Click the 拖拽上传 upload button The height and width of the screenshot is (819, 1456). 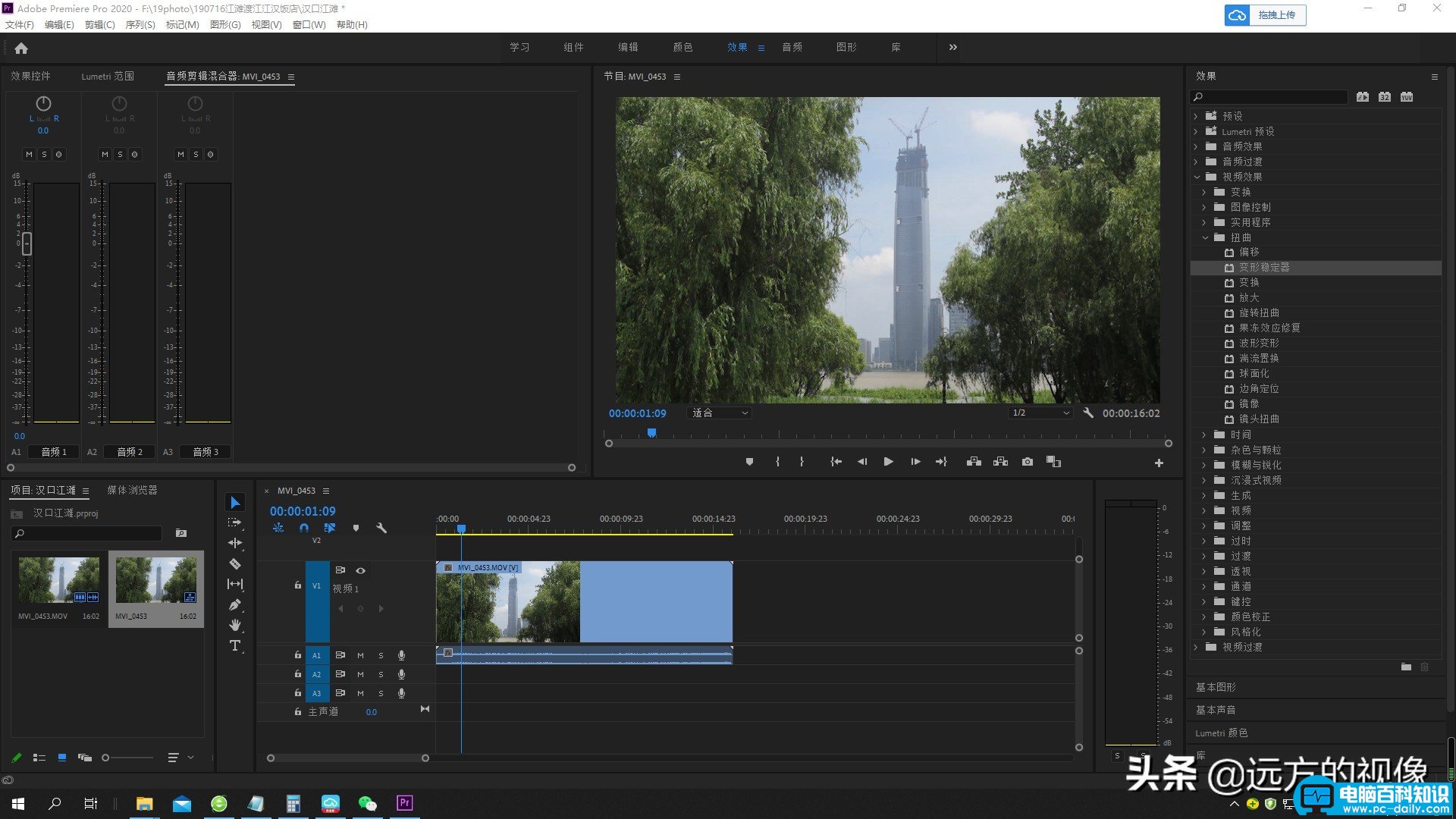(1265, 15)
